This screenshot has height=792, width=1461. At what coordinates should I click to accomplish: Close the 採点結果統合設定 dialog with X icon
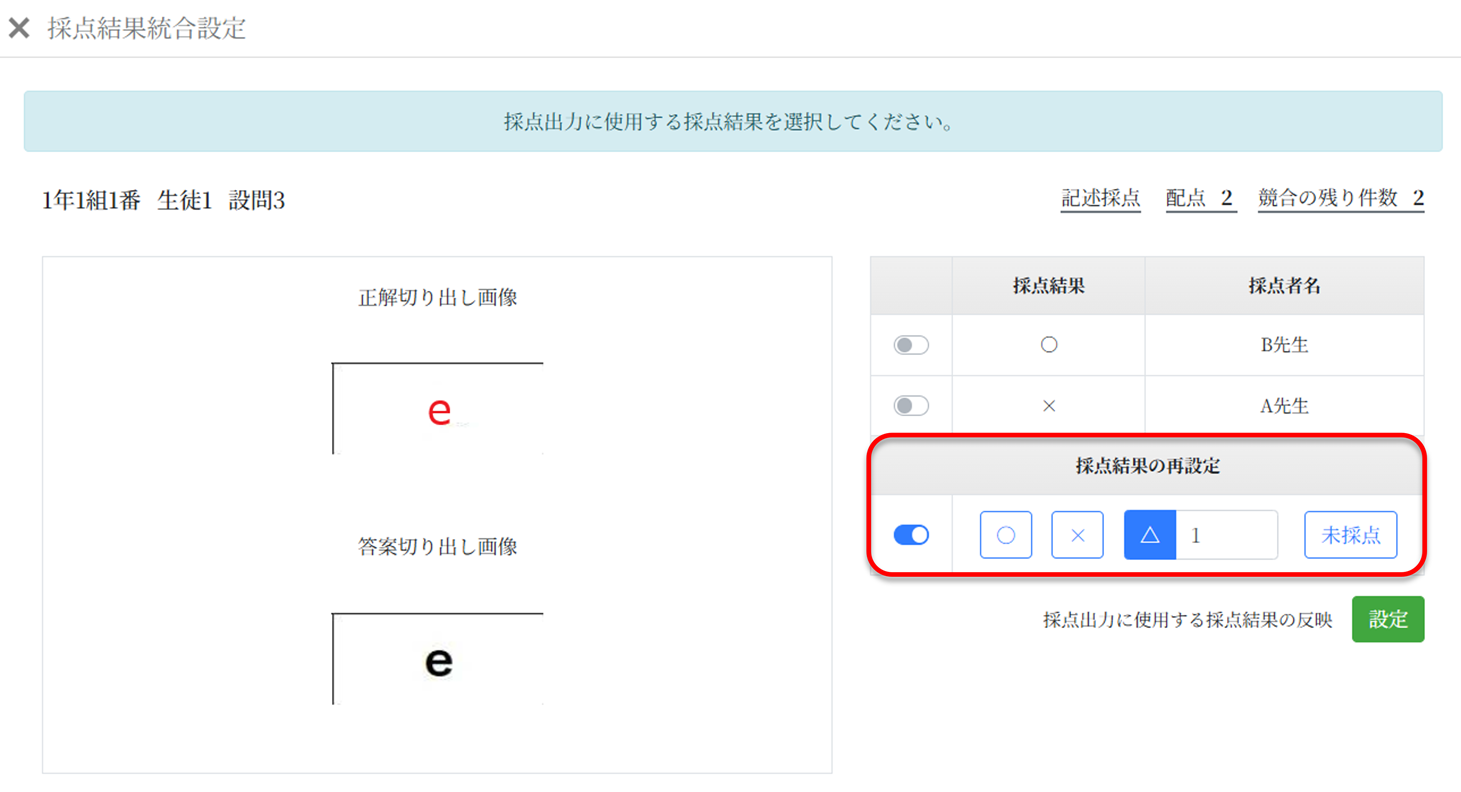pyautogui.click(x=18, y=28)
